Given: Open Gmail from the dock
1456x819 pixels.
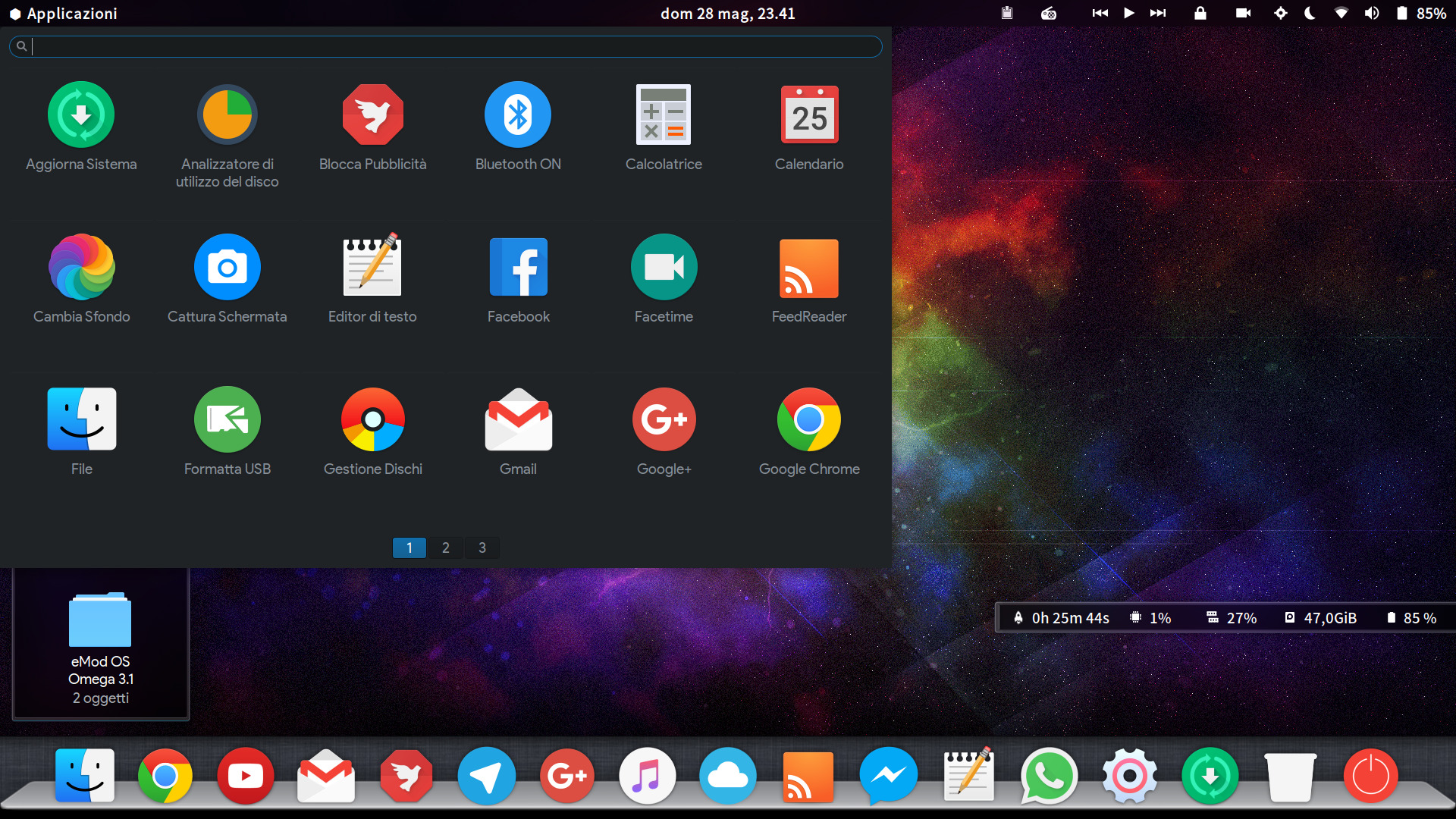Looking at the screenshot, I should 326,776.
